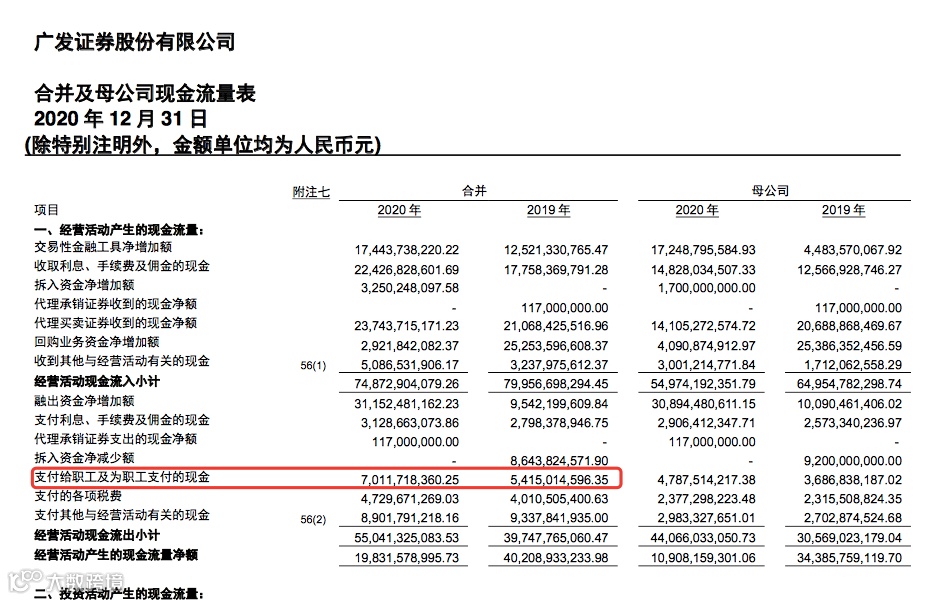Select row label 回购业务资金净增加额
The height and width of the screenshot is (600, 945).
click(x=97, y=342)
